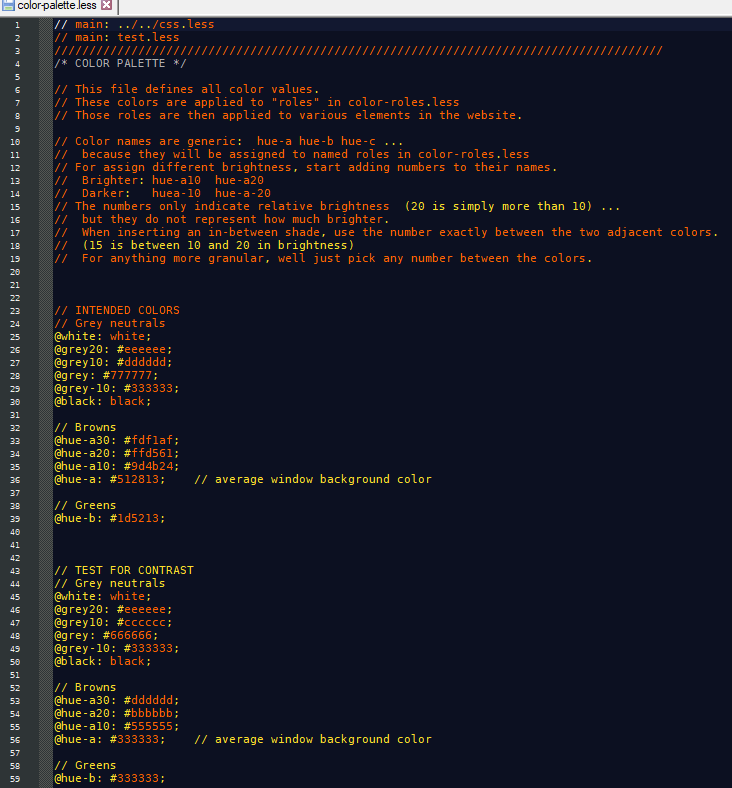Click the save-state disk icon on the tab

click(x=8, y=6)
